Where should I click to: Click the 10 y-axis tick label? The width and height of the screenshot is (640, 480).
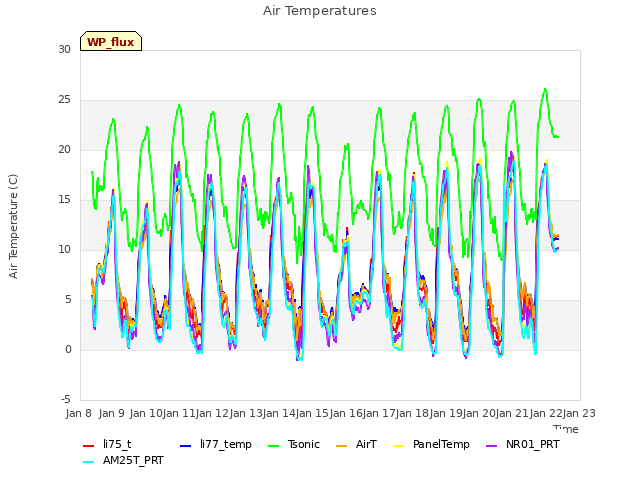(x=64, y=249)
